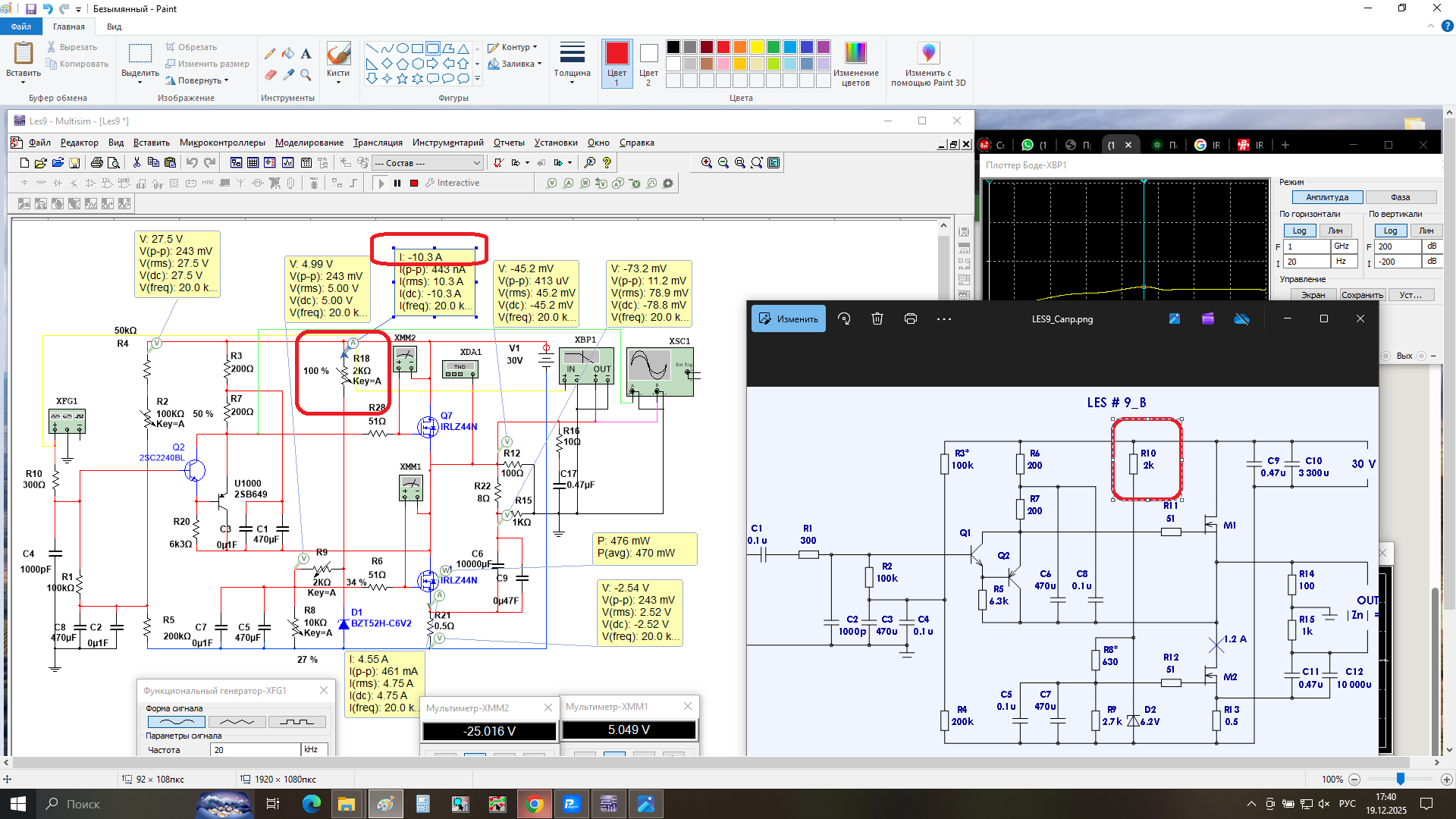1456x819 pixels.
Task: Select the Color picker eyedropper tool
Action: point(288,74)
